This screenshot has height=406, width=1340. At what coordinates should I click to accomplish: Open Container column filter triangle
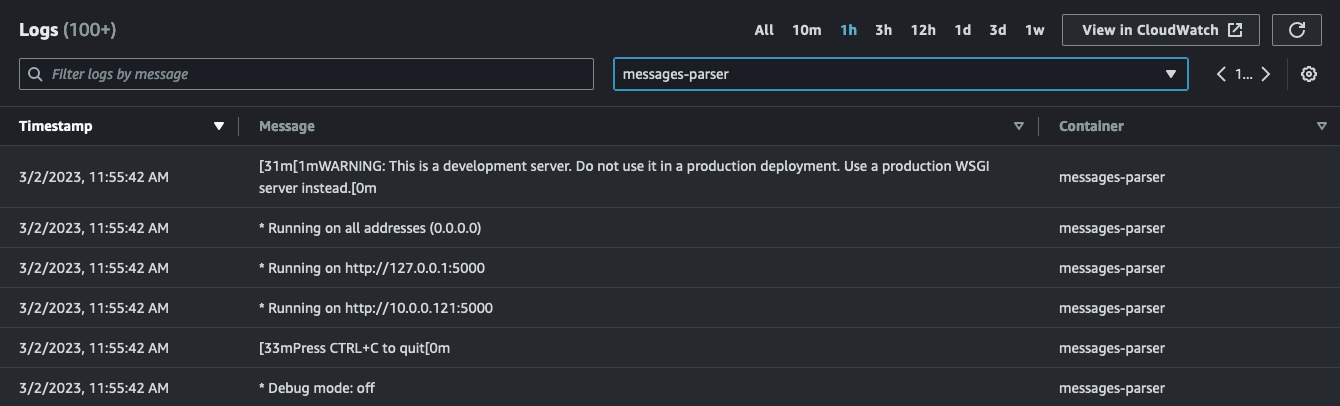(1321, 127)
